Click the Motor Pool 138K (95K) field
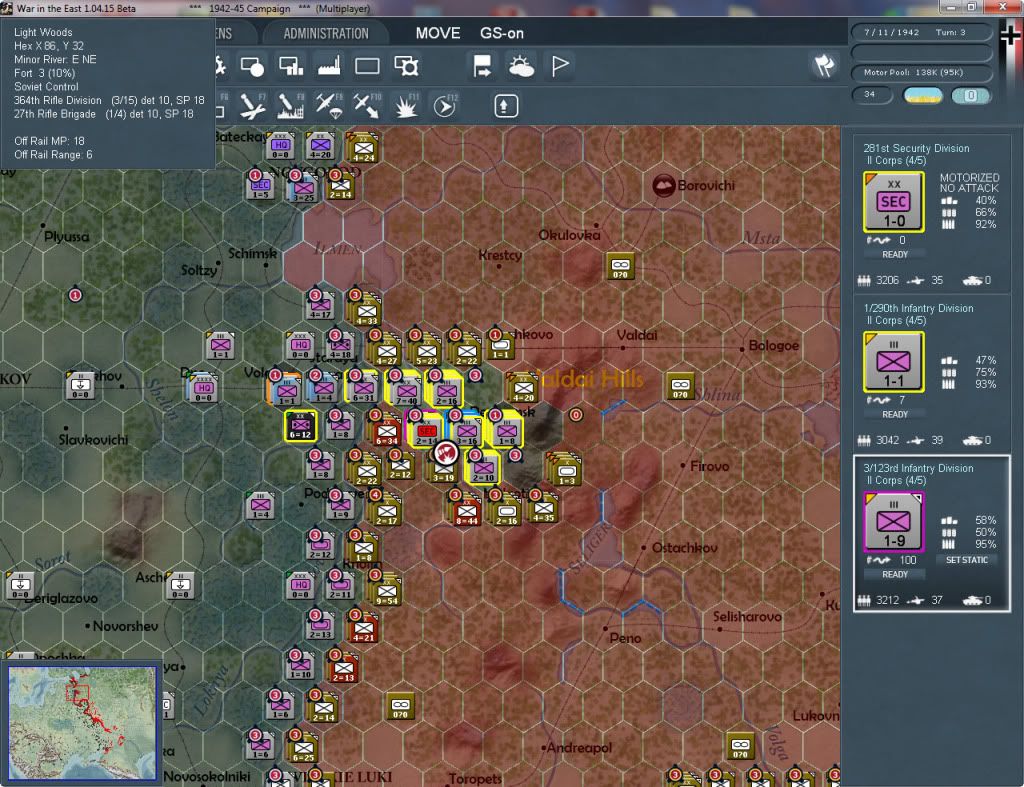 [x=920, y=72]
